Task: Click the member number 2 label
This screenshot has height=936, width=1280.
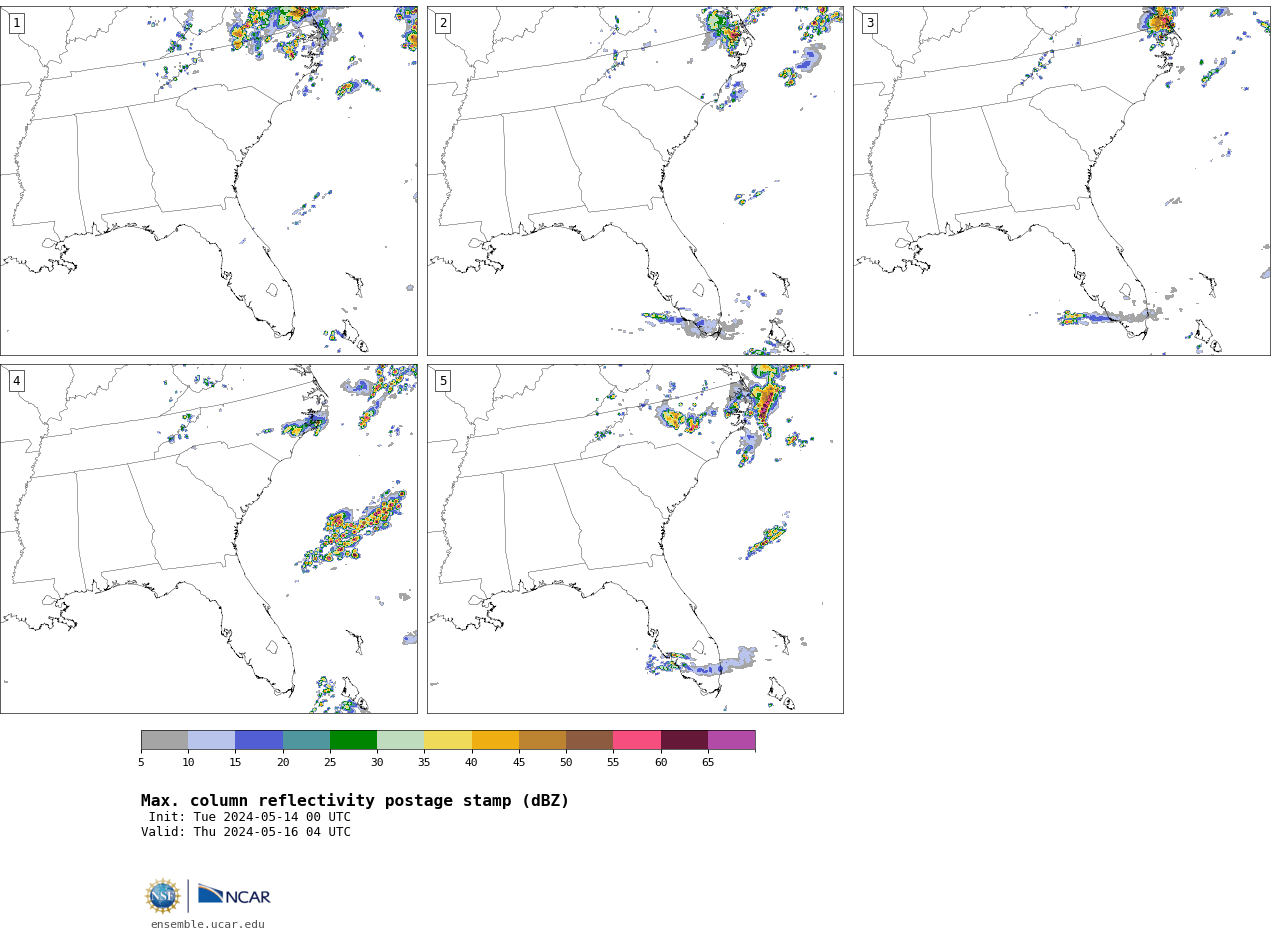Action: pos(443,23)
